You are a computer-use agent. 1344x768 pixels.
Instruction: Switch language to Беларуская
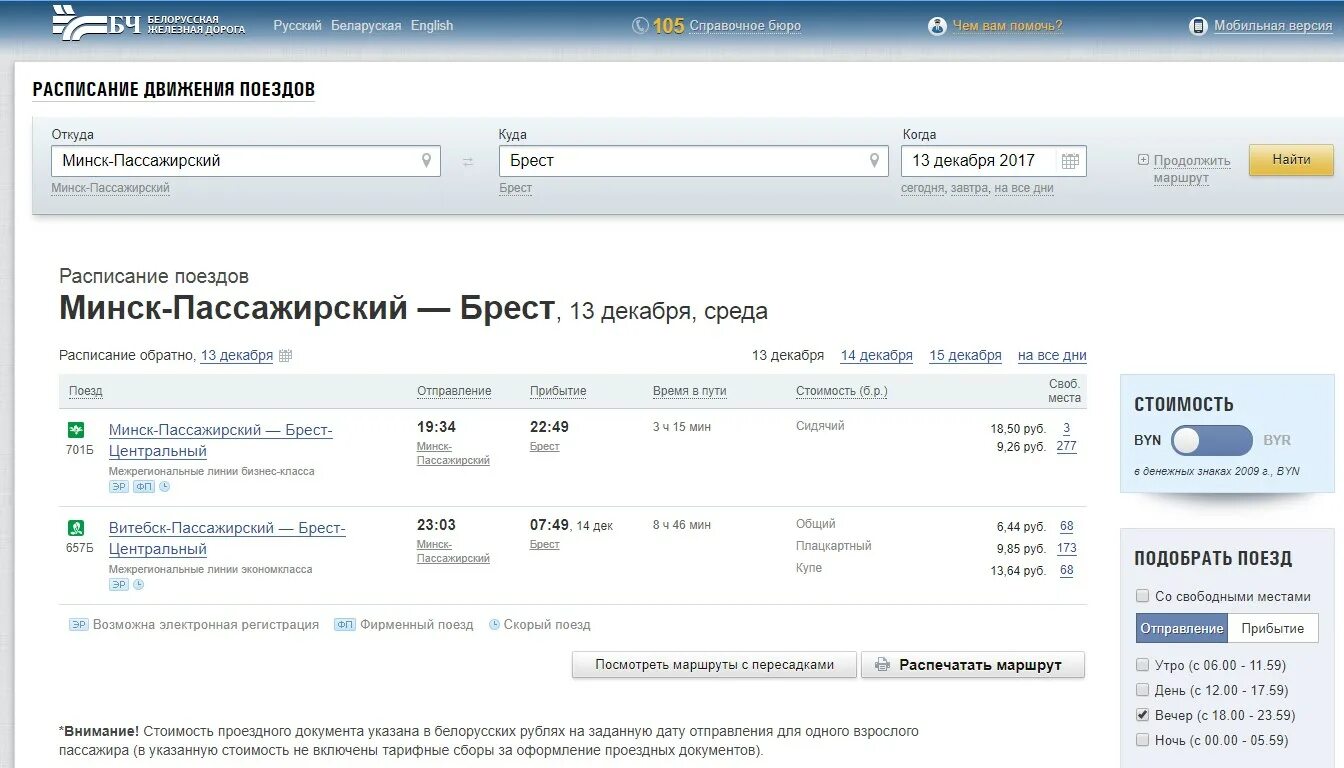click(x=366, y=26)
